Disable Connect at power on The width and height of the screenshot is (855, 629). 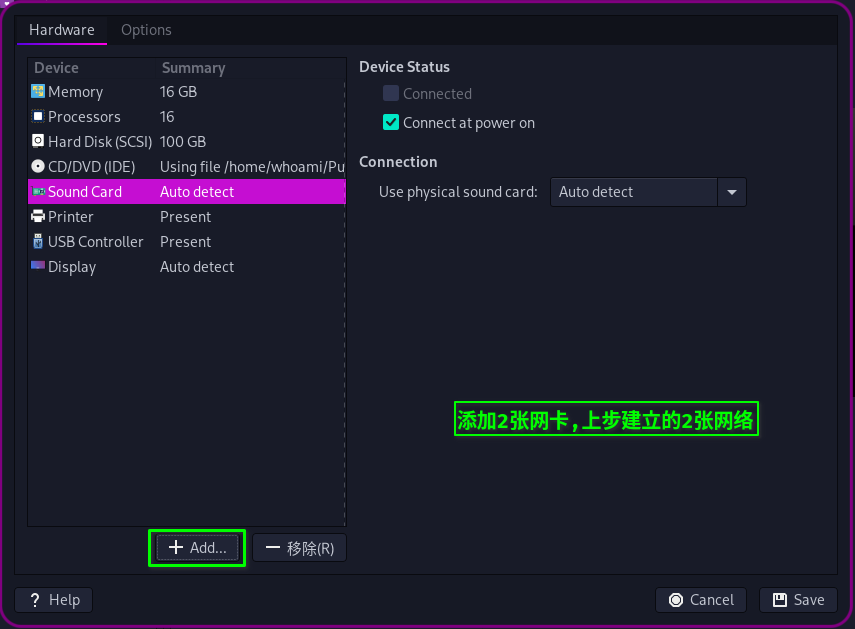tap(391, 123)
